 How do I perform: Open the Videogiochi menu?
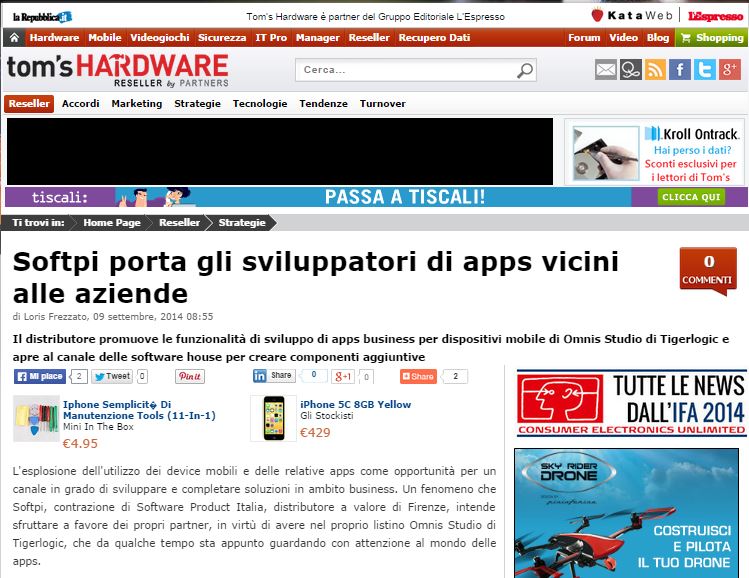(x=160, y=38)
